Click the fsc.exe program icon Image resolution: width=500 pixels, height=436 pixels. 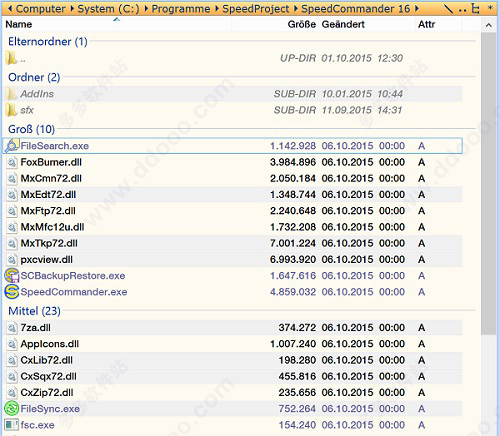[12, 425]
